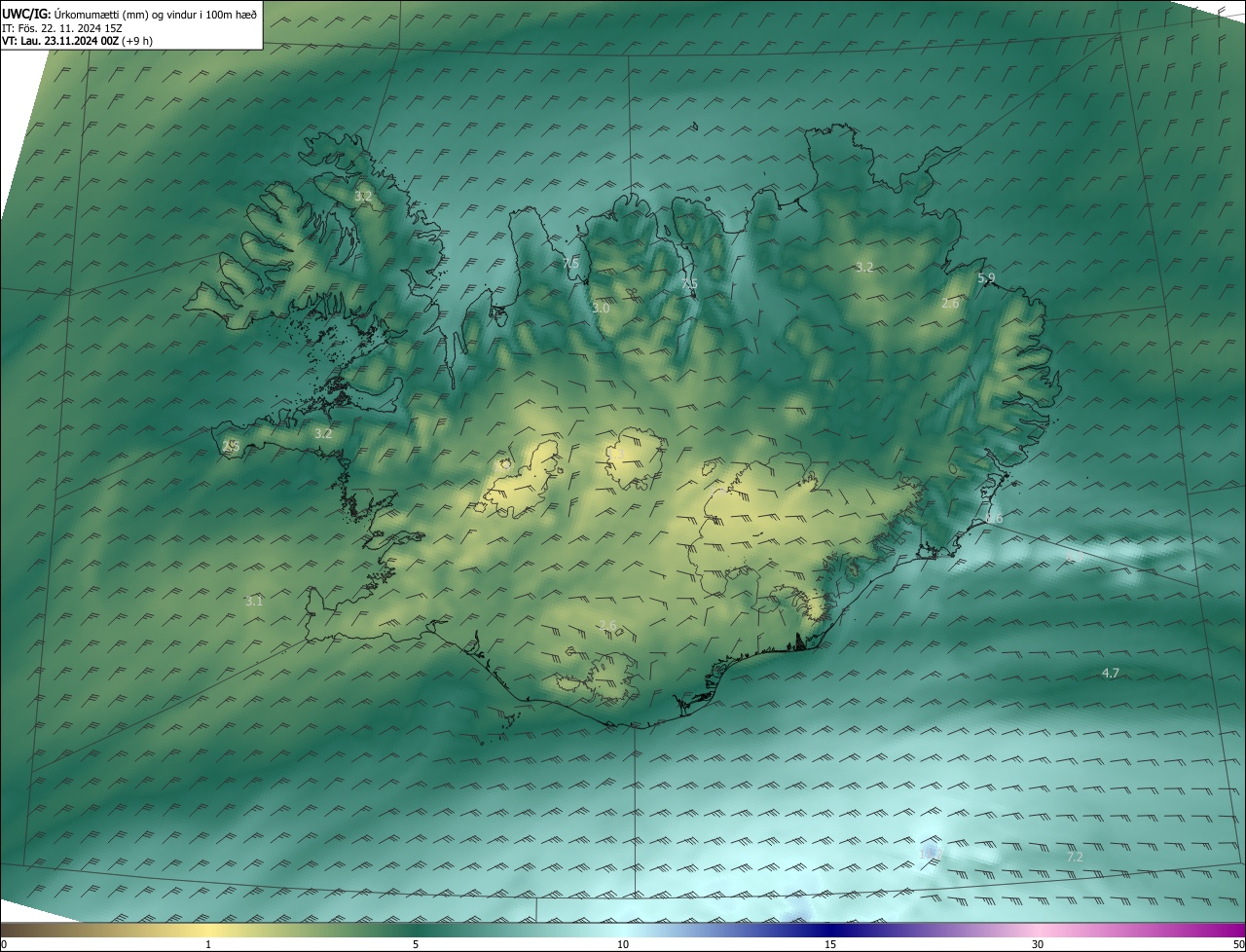Click the "4.7" value label over the sea

pyautogui.click(x=1110, y=673)
